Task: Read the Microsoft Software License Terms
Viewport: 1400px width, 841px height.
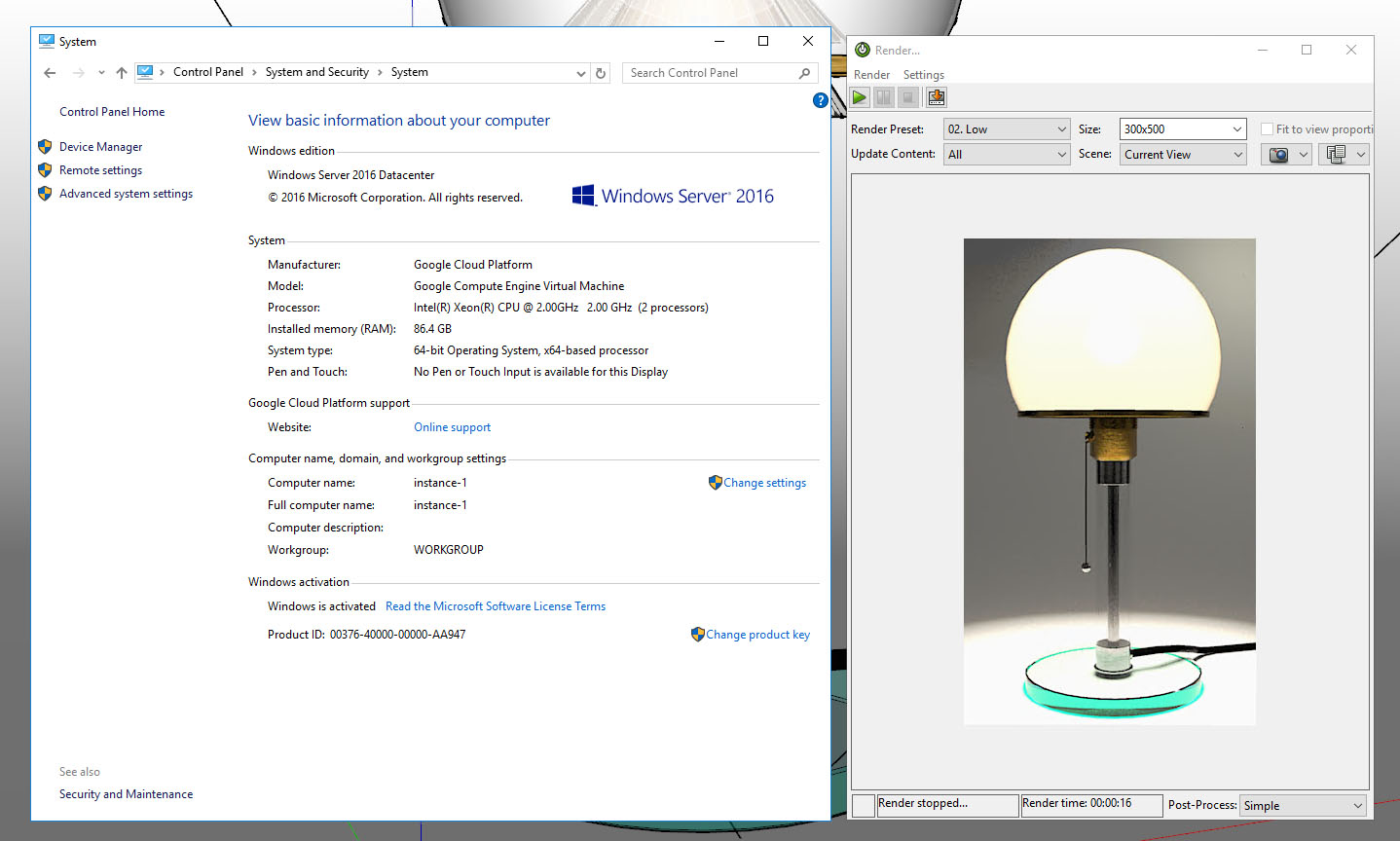Action: 496,606
